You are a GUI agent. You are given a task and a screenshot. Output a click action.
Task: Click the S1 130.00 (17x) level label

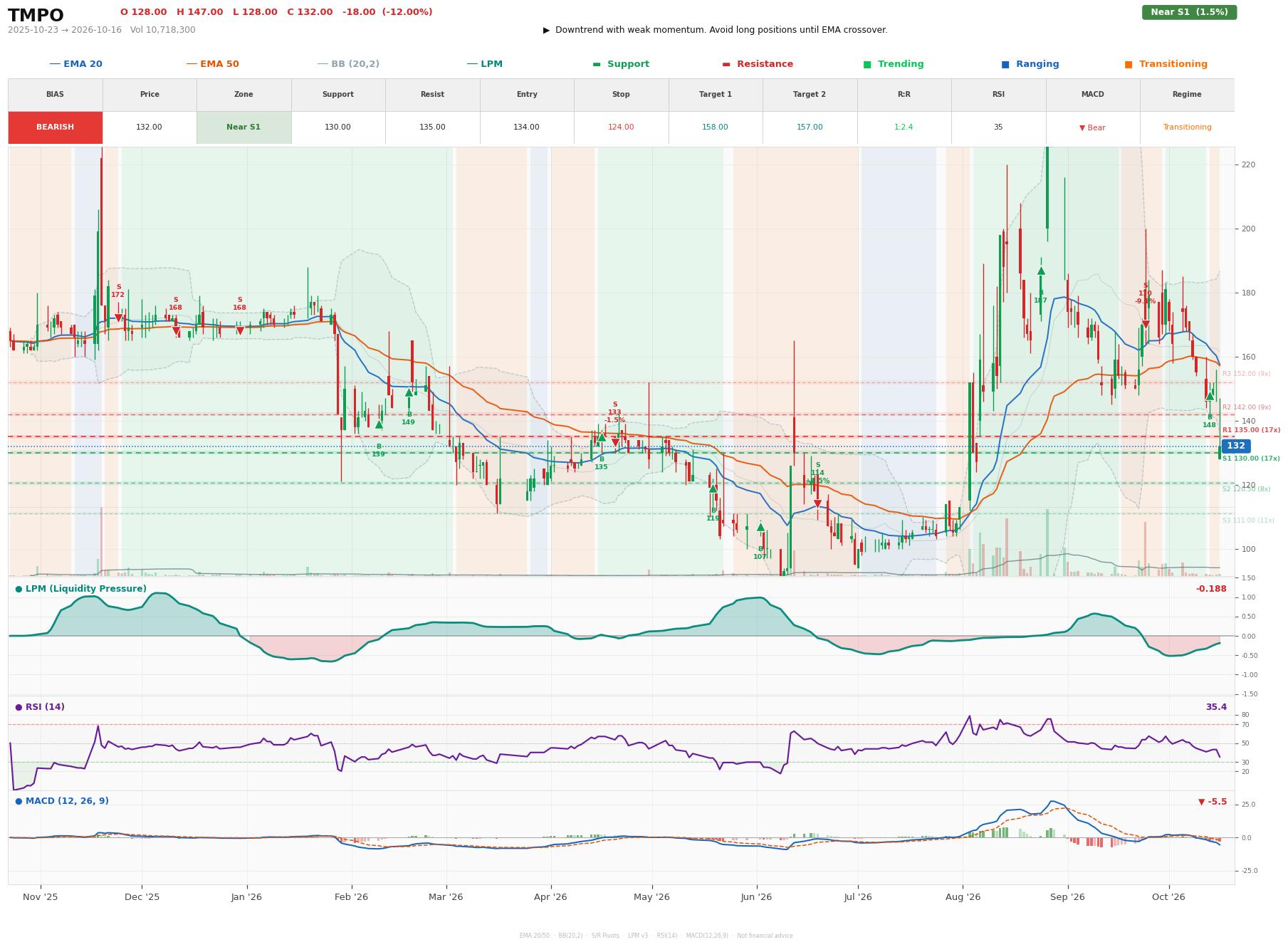pyautogui.click(x=1251, y=459)
